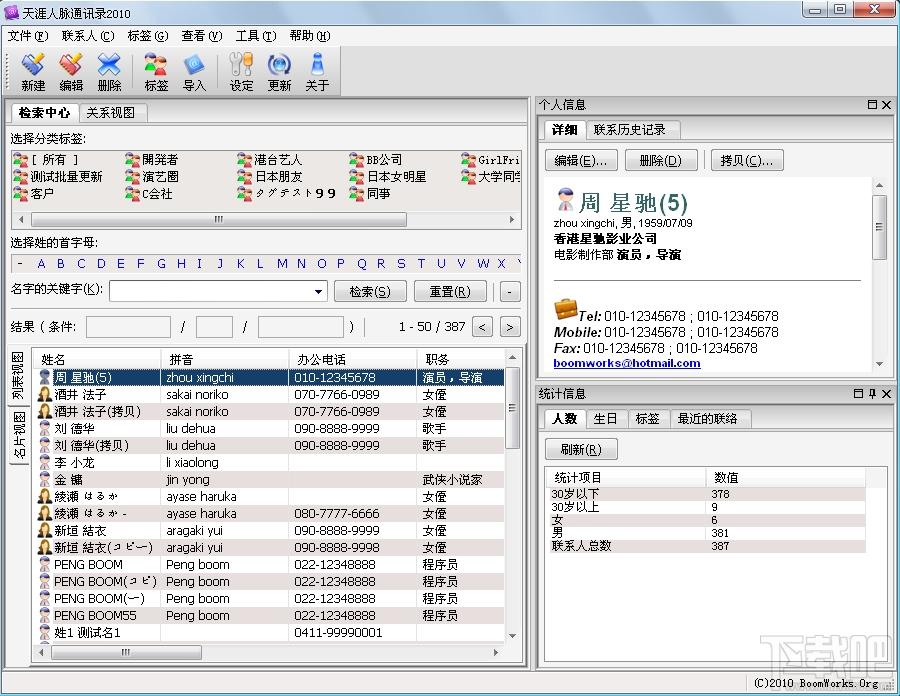This screenshot has height=696, width=900.
Task: Select the 客户 category tag
Action: click(34, 194)
